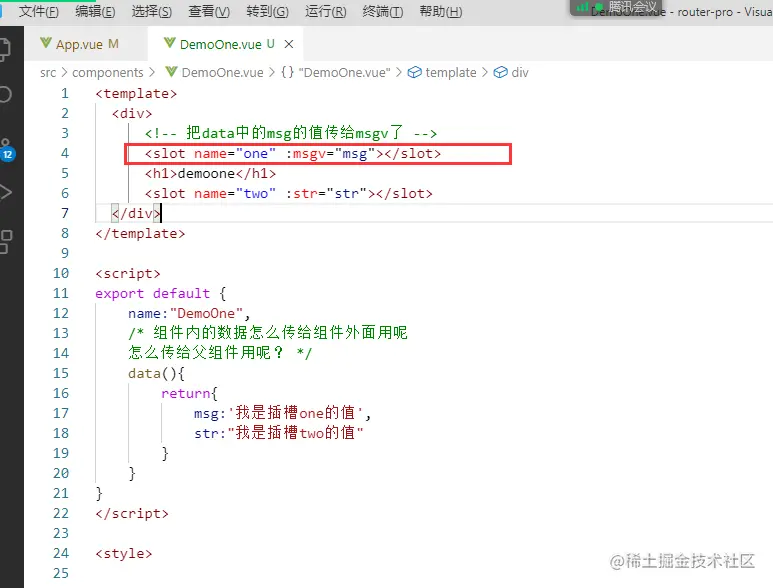773x588 pixels.
Task: Open the 帮助(H) menu
Action: pos(441,11)
